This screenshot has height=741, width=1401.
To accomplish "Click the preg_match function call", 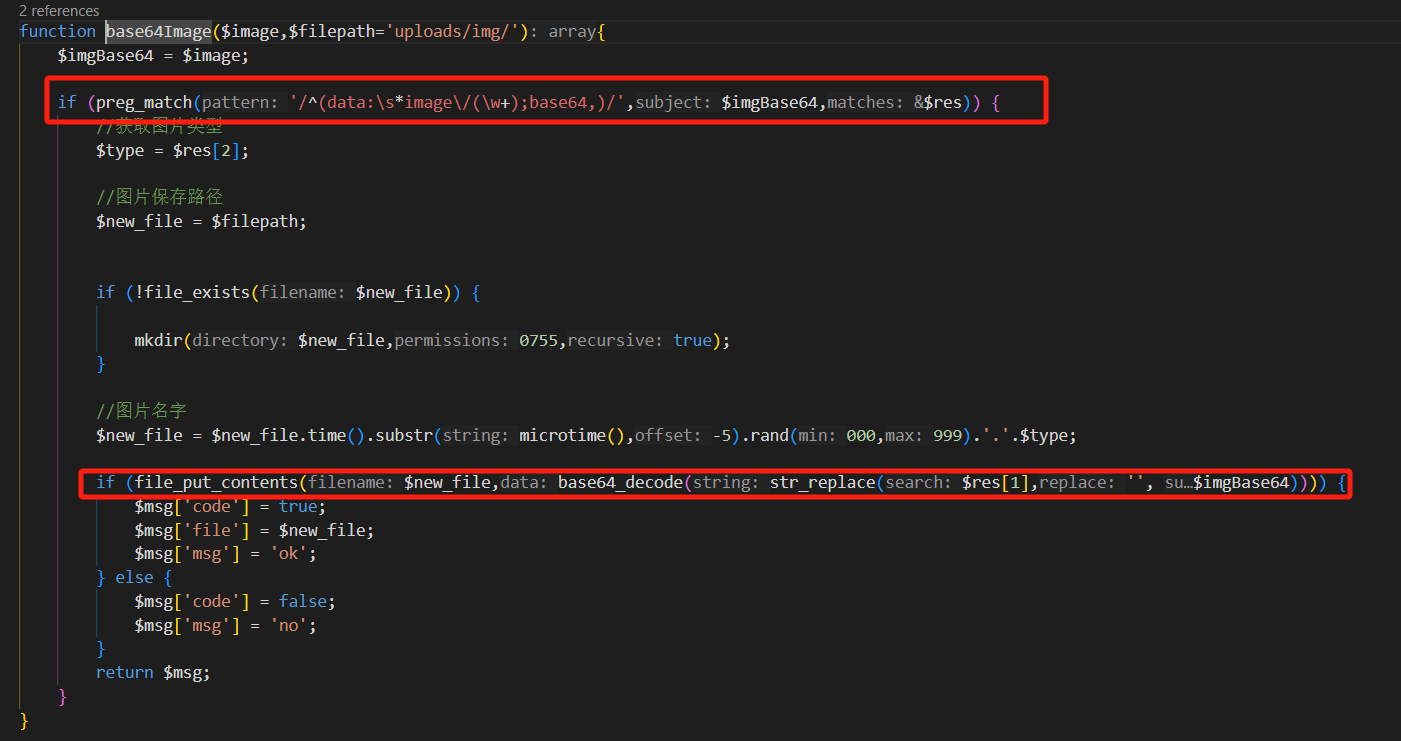I will (x=143, y=103).
